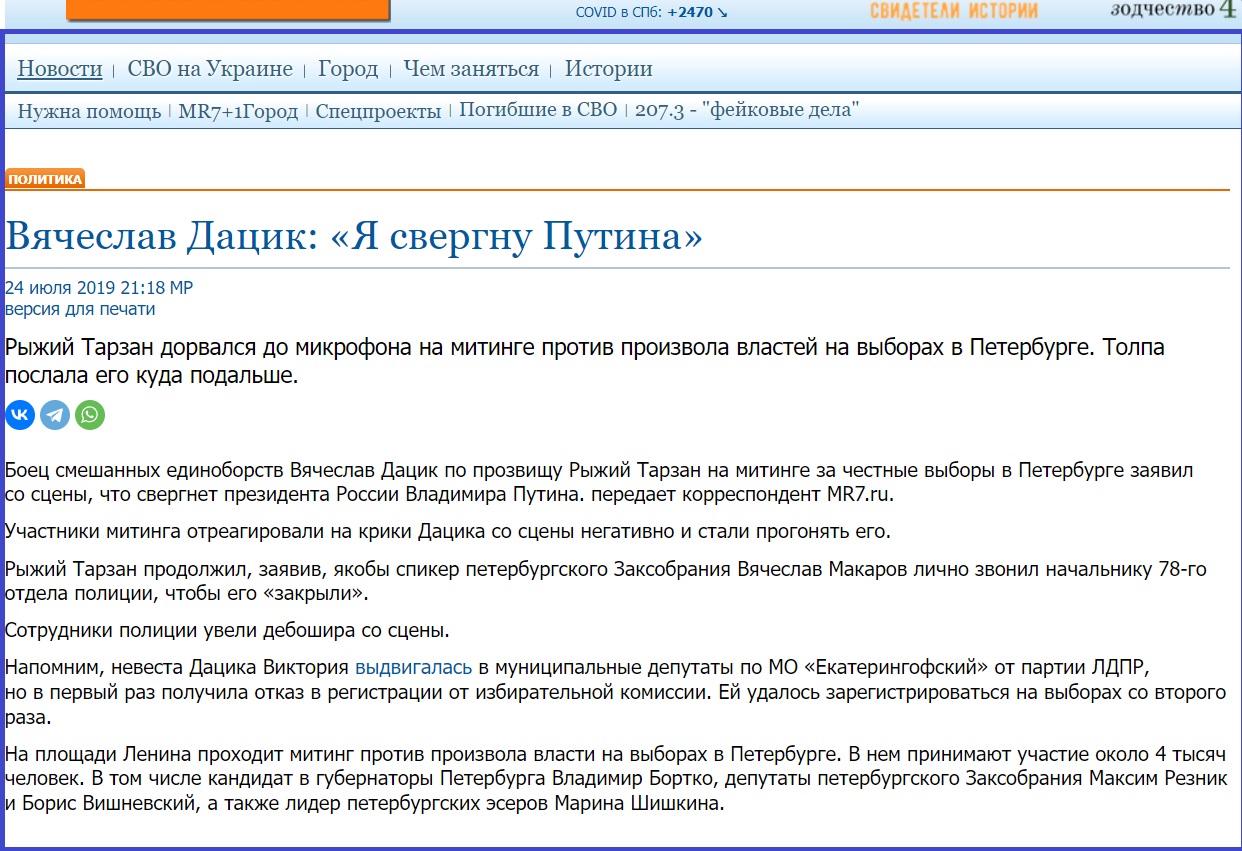1242x851 pixels.
Task: Open the Свидетели истории banner
Action: click(x=954, y=11)
